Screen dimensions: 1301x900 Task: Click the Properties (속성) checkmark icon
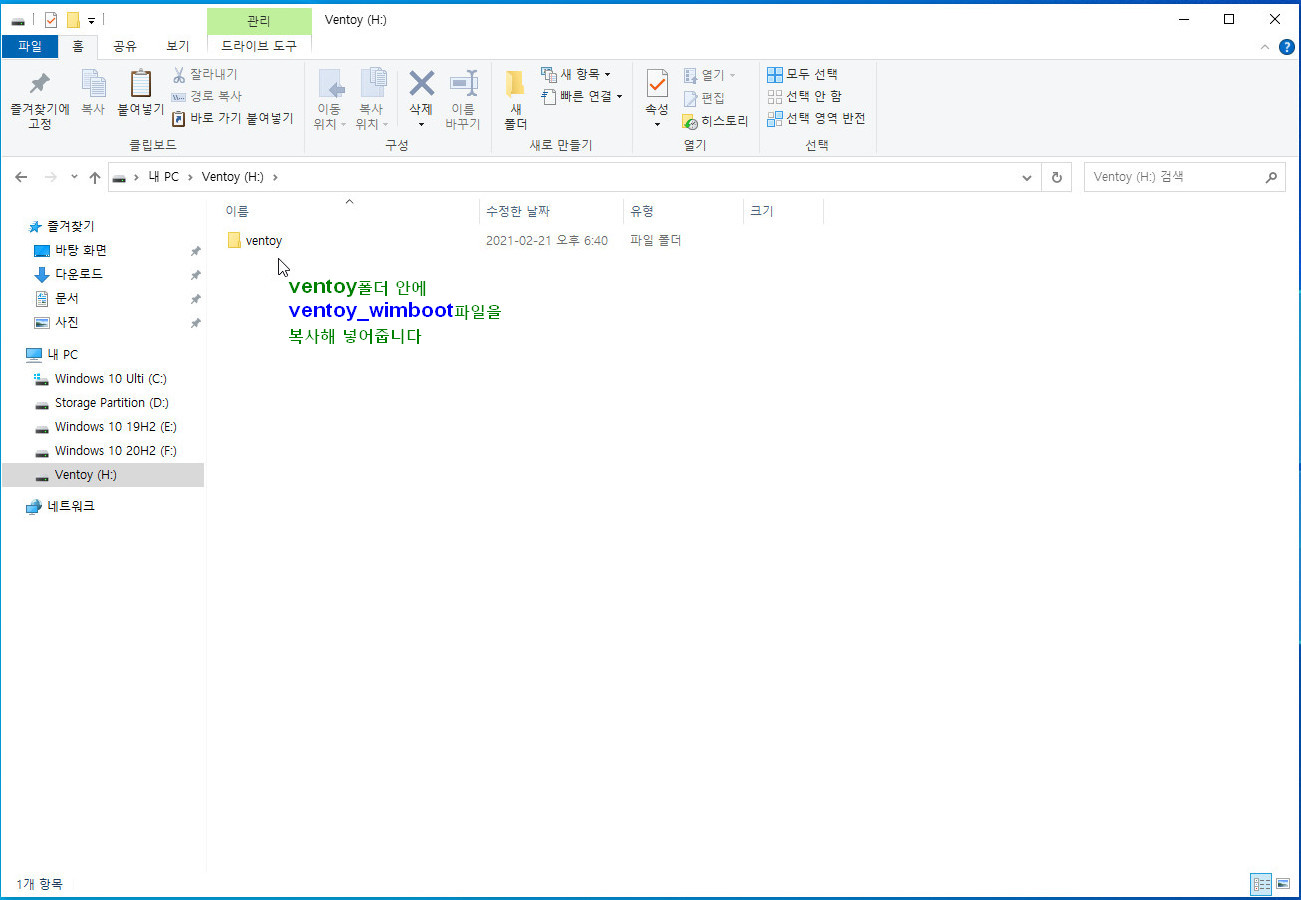pos(657,84)
